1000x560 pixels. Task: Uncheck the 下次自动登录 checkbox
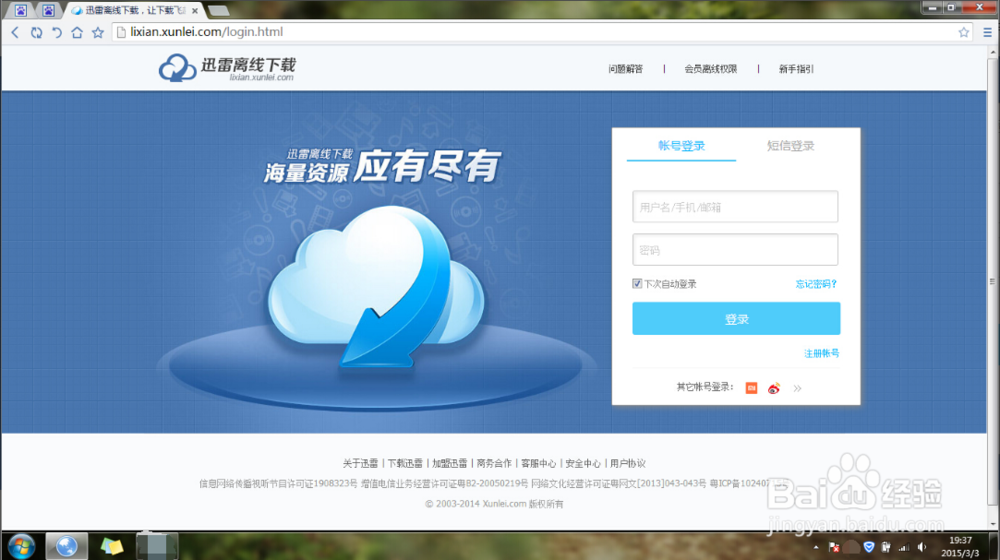[x=636, y=284]
